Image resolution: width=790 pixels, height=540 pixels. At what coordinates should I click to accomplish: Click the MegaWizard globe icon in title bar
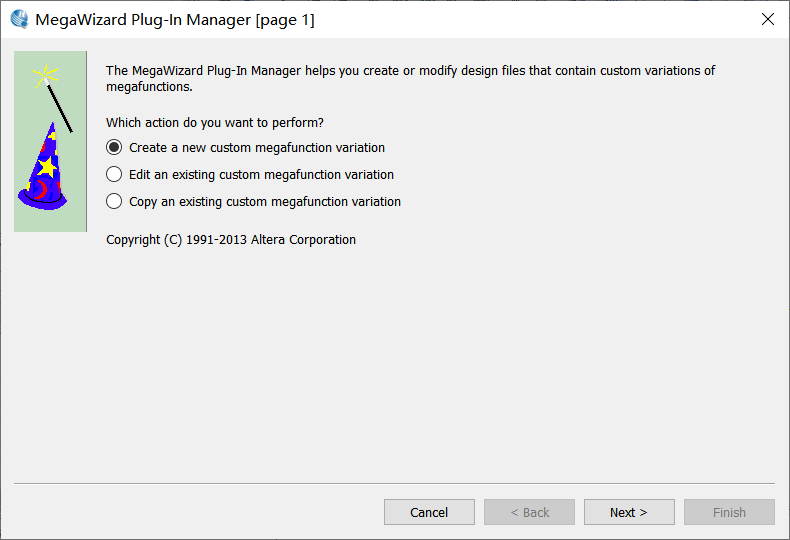tap(19, 19)
